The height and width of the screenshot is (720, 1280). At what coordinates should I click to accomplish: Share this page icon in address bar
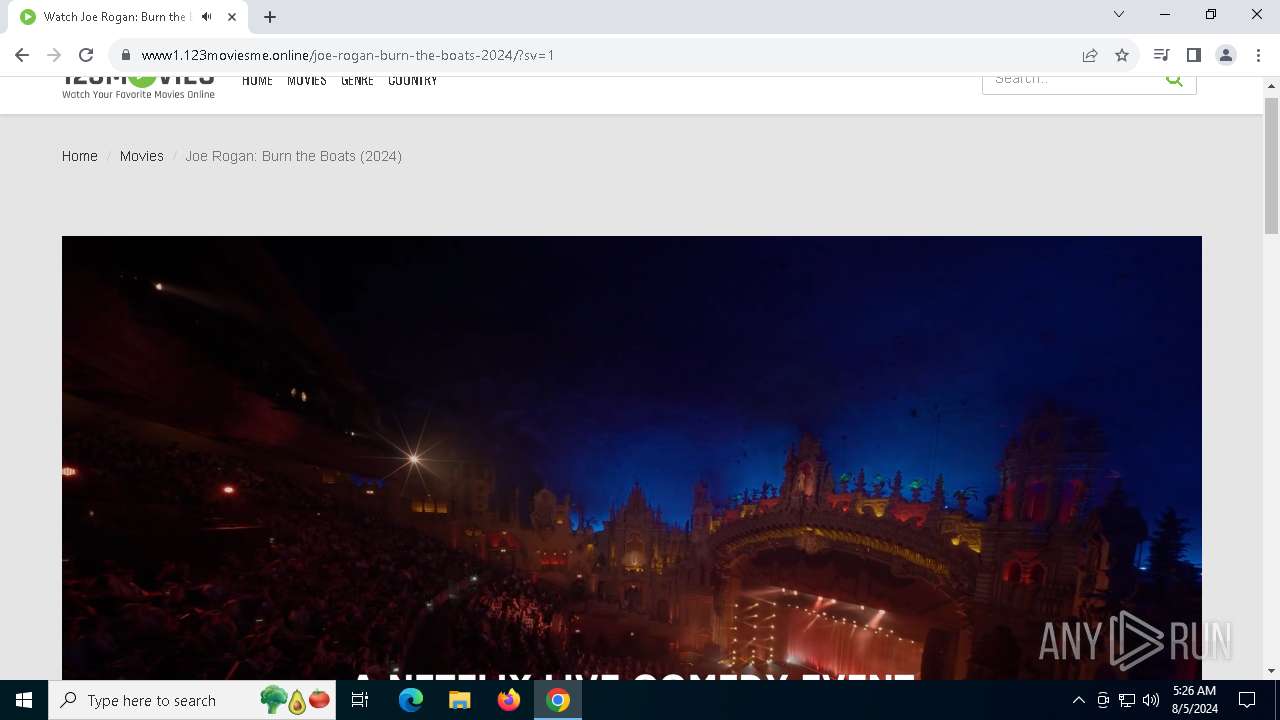click(x=1090, y=55)
